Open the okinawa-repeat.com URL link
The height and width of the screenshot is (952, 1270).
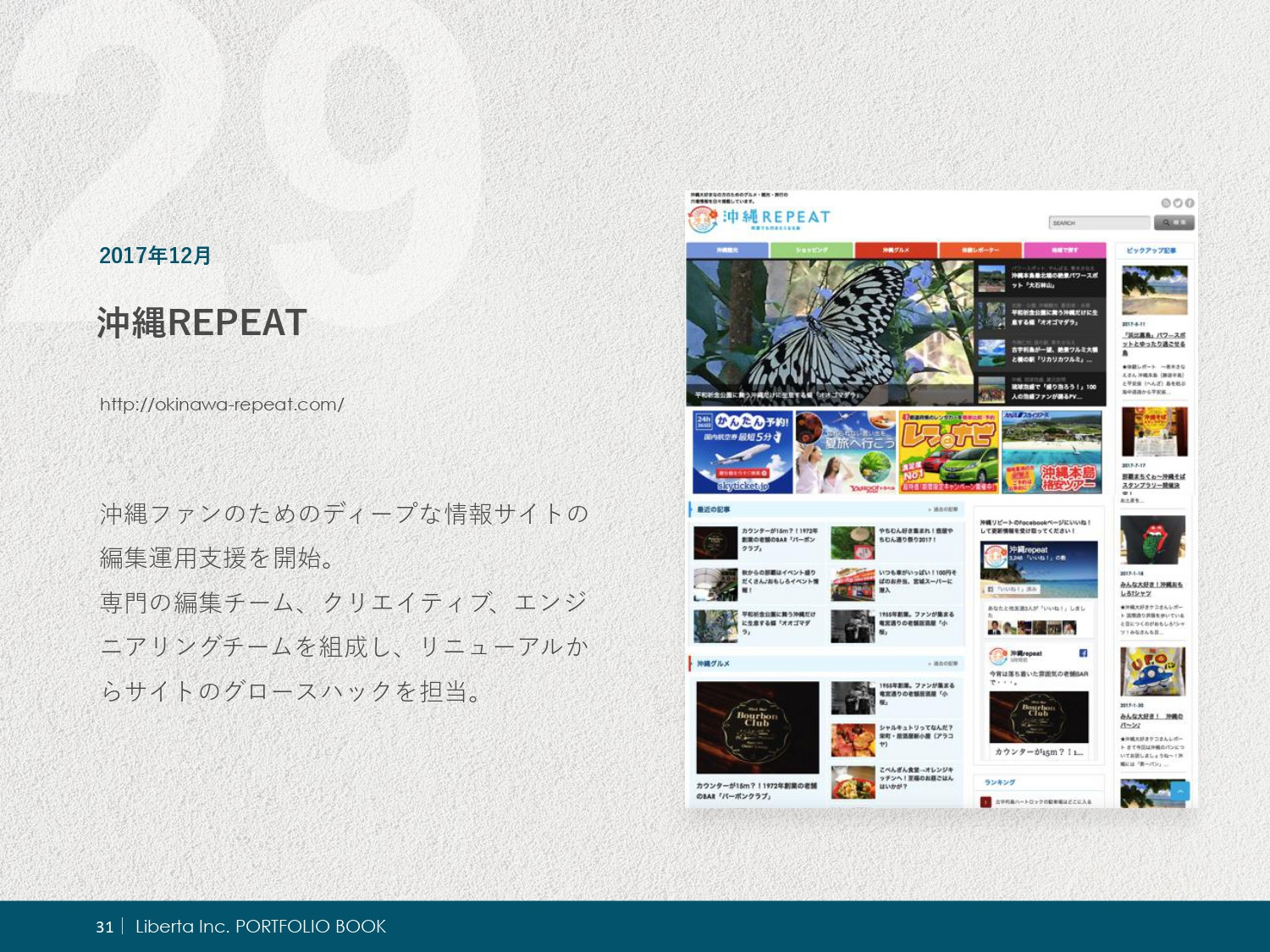pyautogui.click(x=222, y=404)
